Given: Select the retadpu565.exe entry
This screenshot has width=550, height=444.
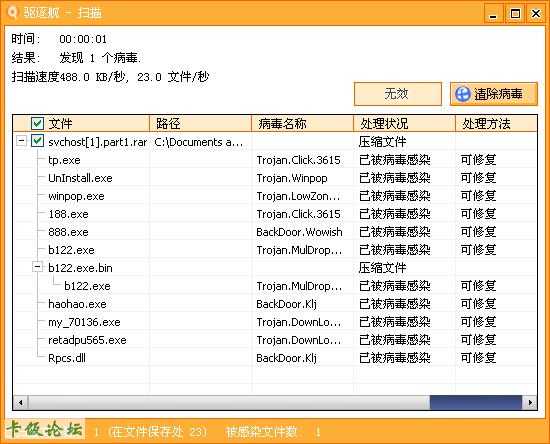Looking at the screenshot, I should click(x=87, y=340).
